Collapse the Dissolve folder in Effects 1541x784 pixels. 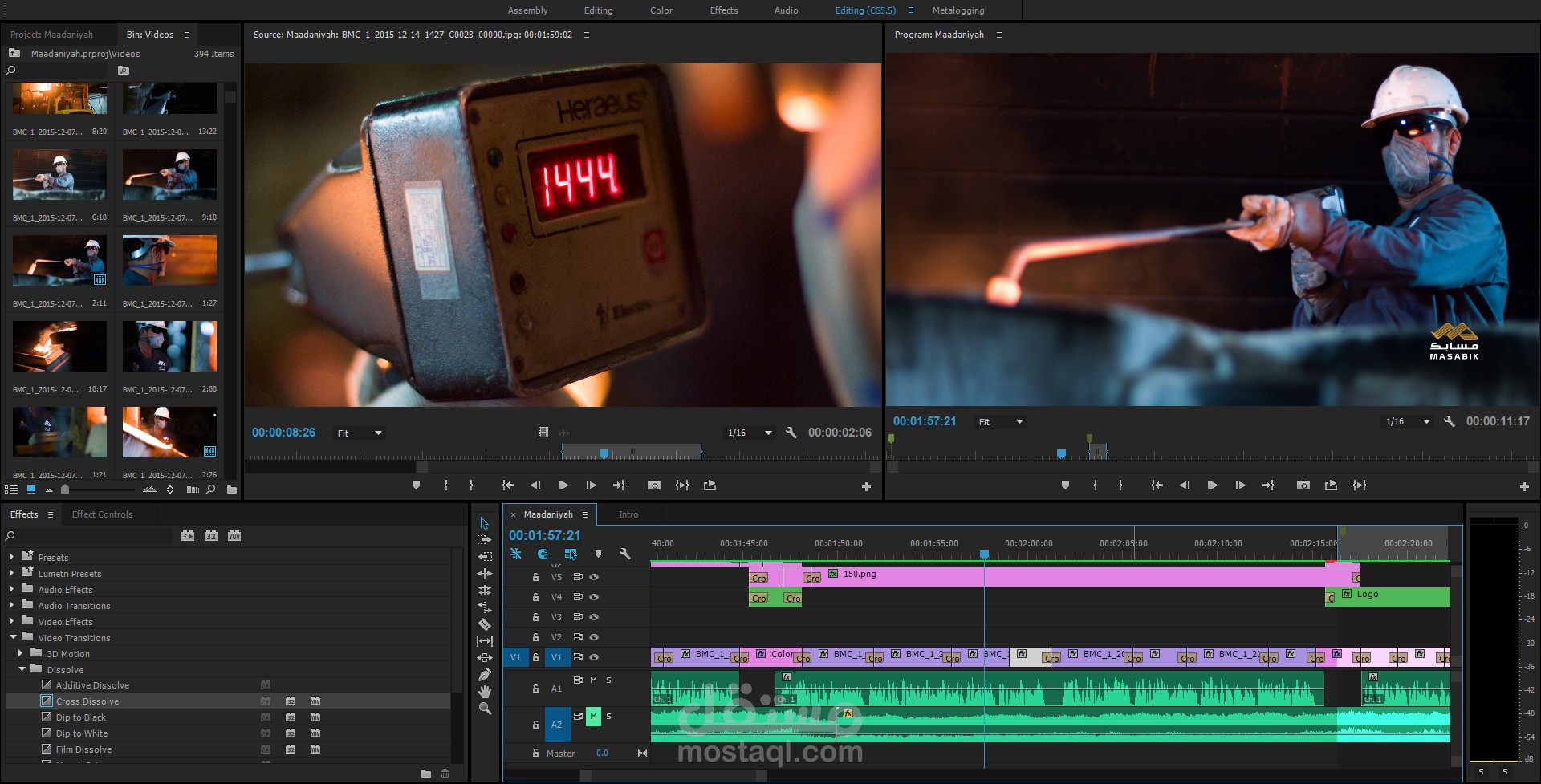pyautogui.click(x=22, y=669)
